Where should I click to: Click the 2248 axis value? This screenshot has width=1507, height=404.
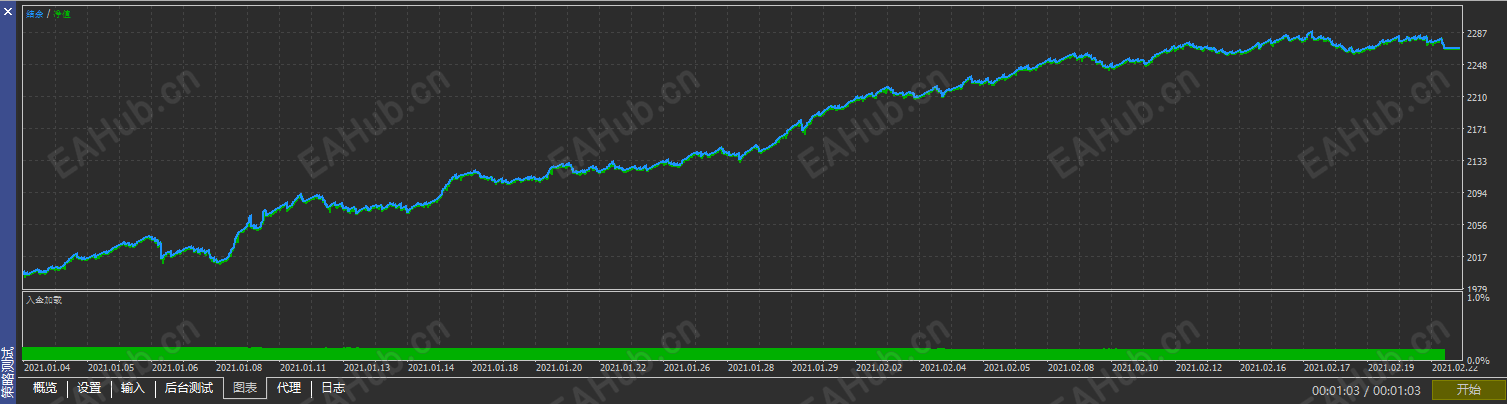click(x=1477, y=66)
